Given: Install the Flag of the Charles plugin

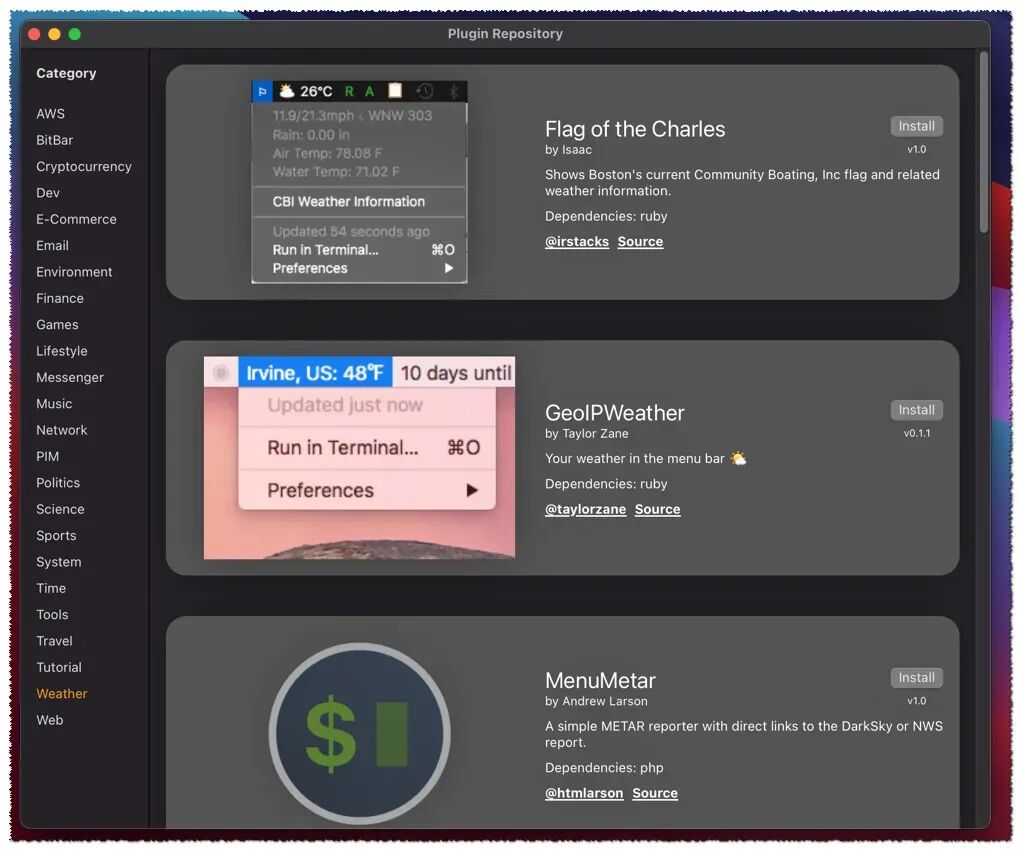Looking at the screenshot, I should (x=916, y=126).
